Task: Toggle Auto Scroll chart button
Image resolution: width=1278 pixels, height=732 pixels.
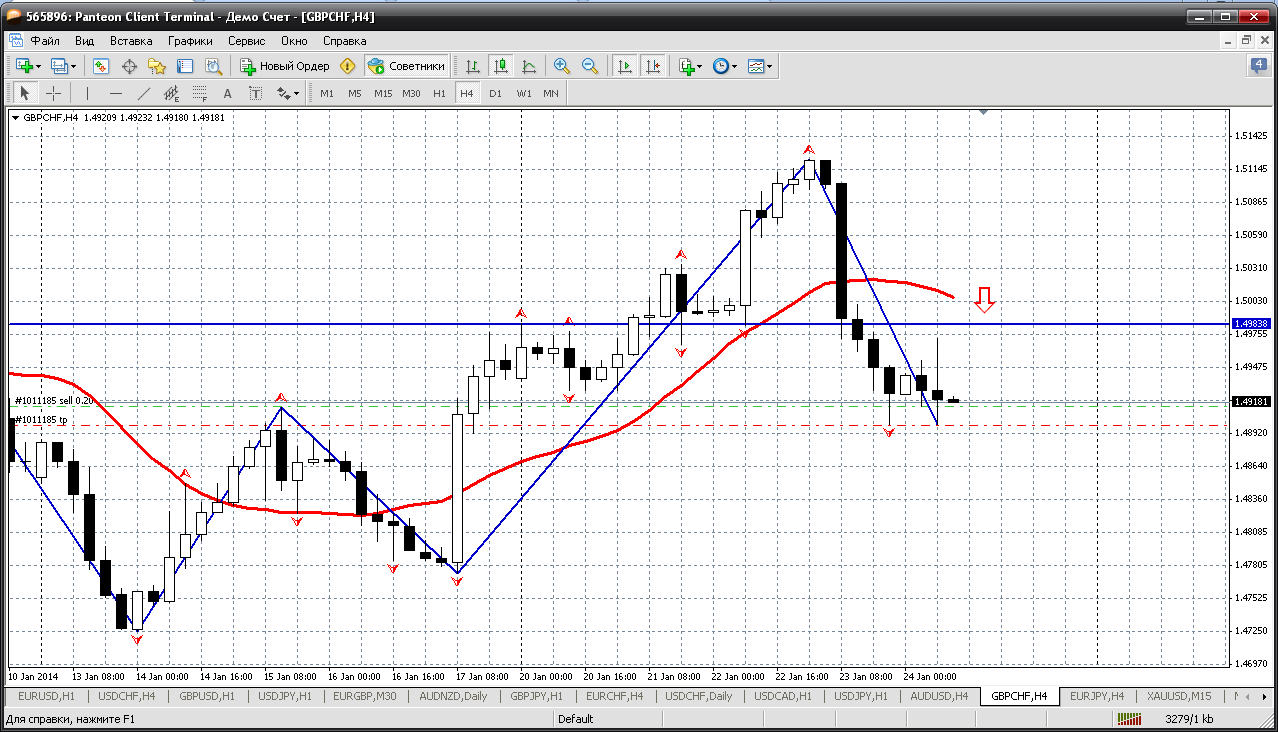Action: (624, 66)
